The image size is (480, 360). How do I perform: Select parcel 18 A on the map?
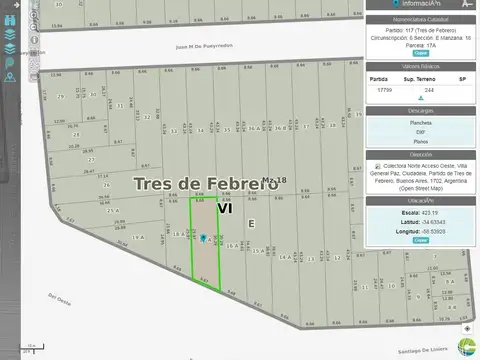pyautogui.click(x=179, y=234)
